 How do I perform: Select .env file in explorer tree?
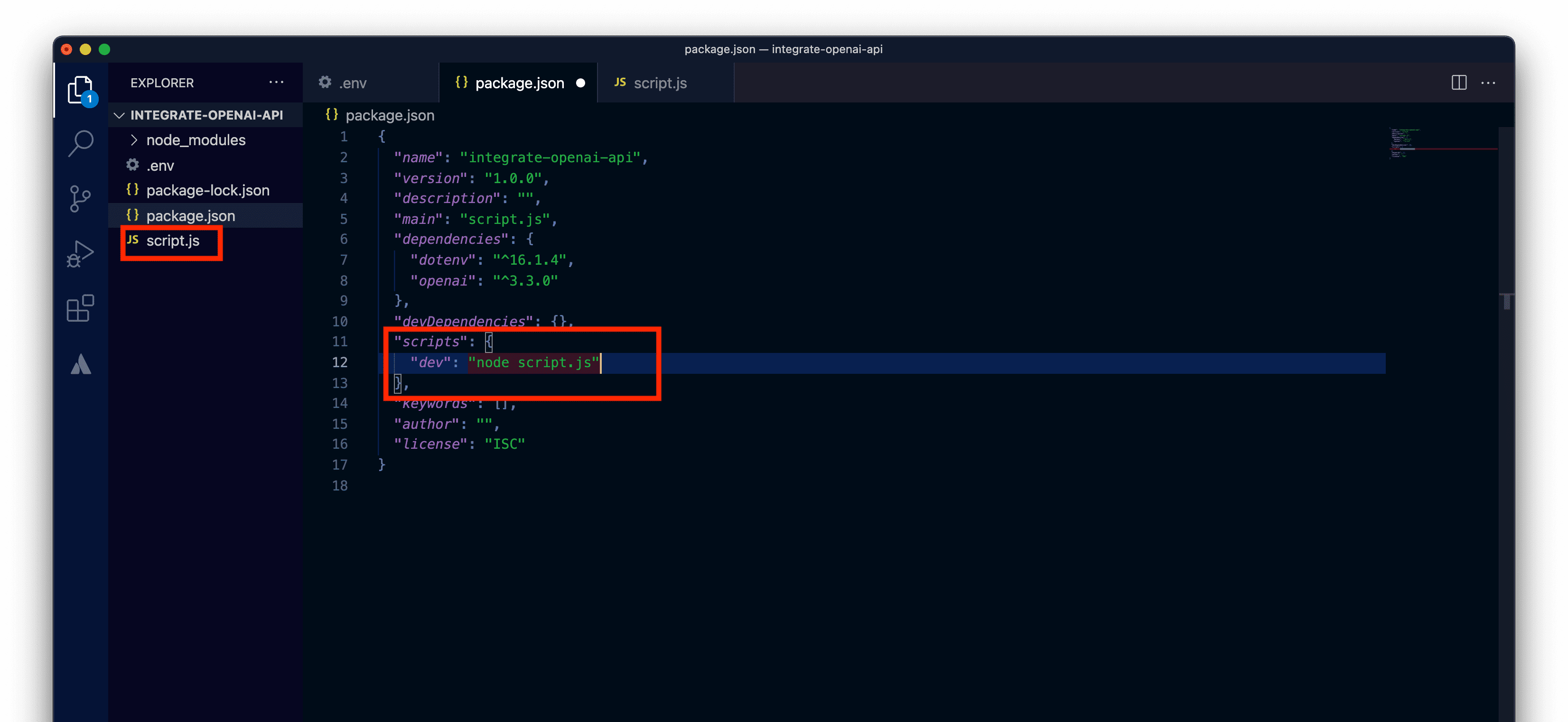click(x=160, y=166)
